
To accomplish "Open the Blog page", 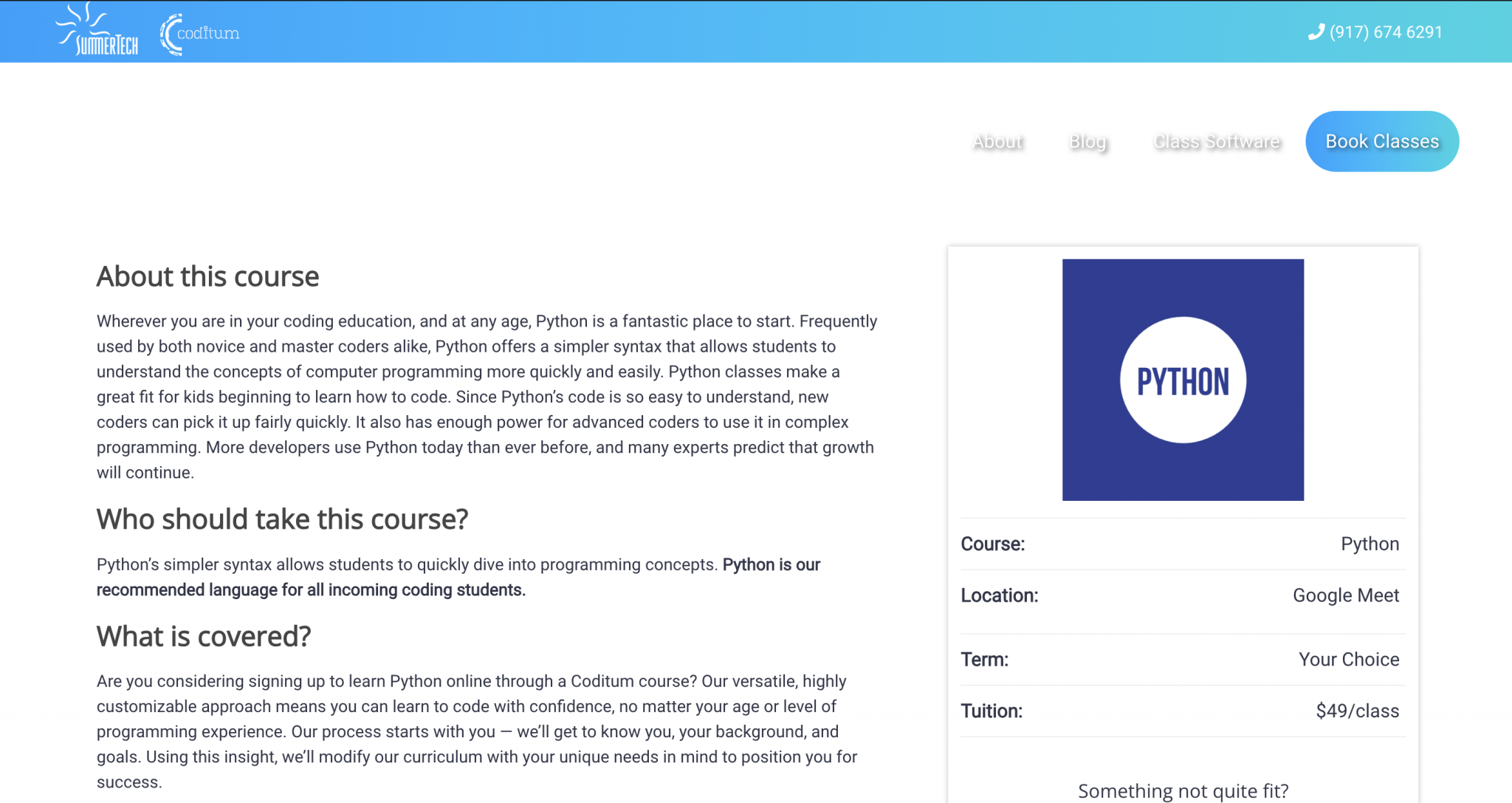I will click(x=1086, y=141).
